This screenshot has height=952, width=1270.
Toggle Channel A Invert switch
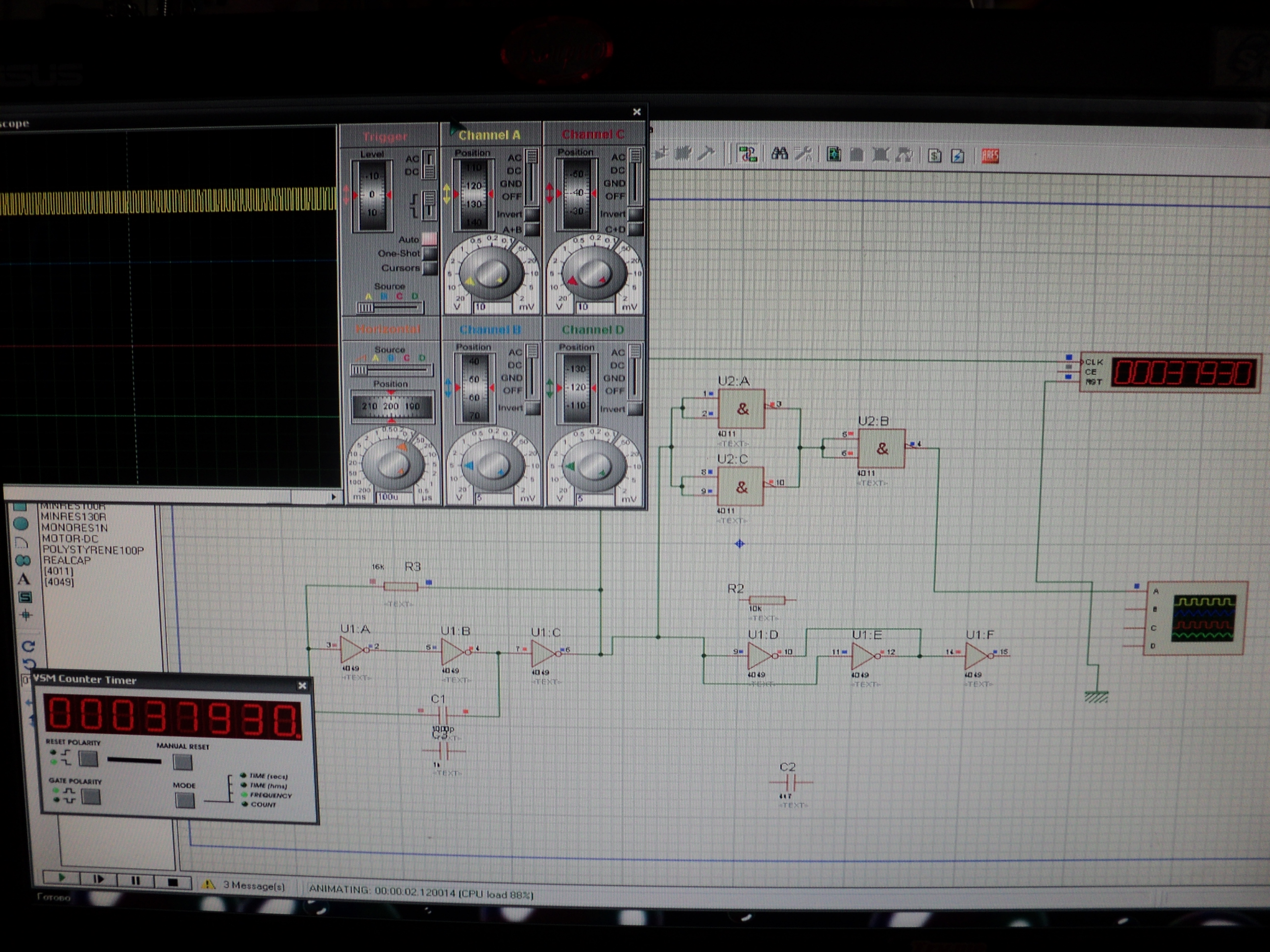pyautogui.click(x=532, y=214)
